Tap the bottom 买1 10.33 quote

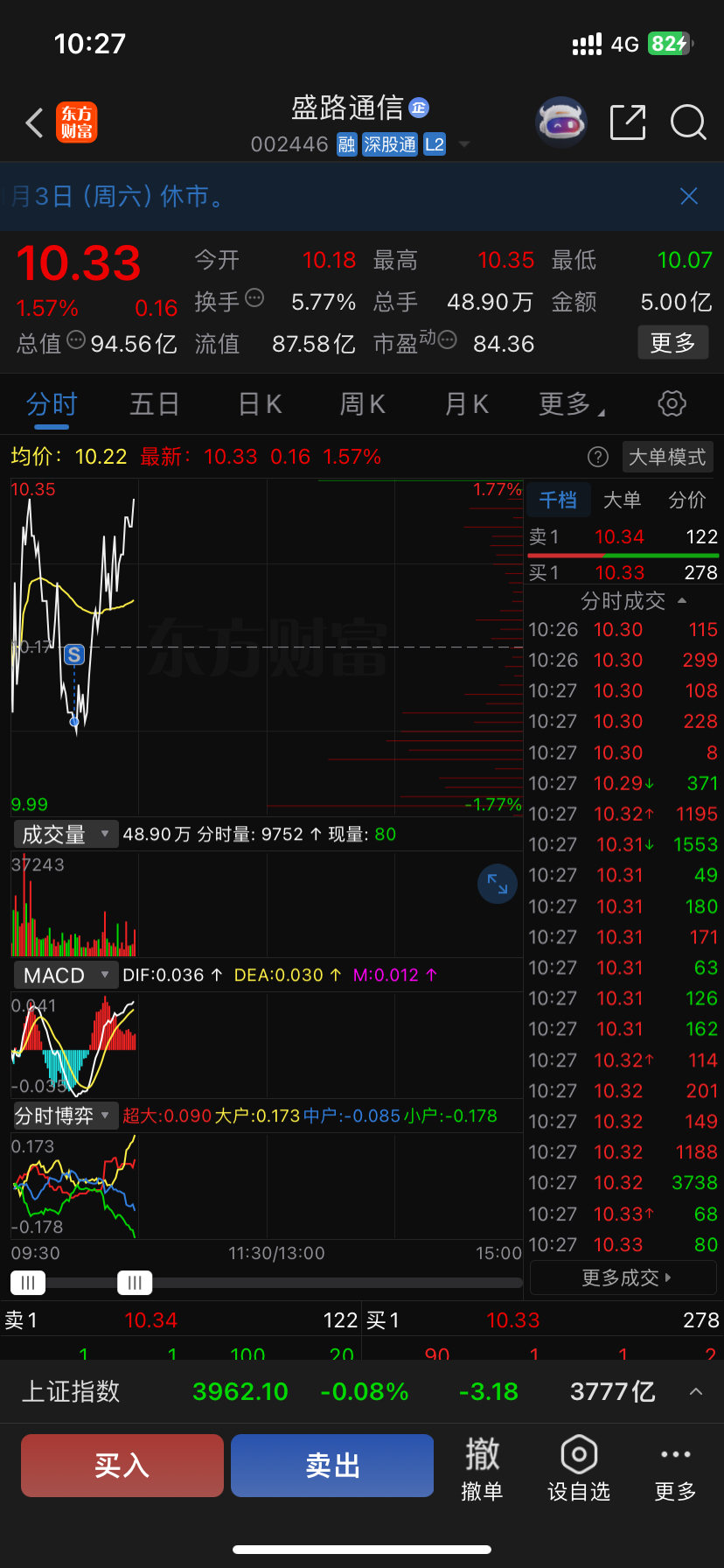point(542,1319)
